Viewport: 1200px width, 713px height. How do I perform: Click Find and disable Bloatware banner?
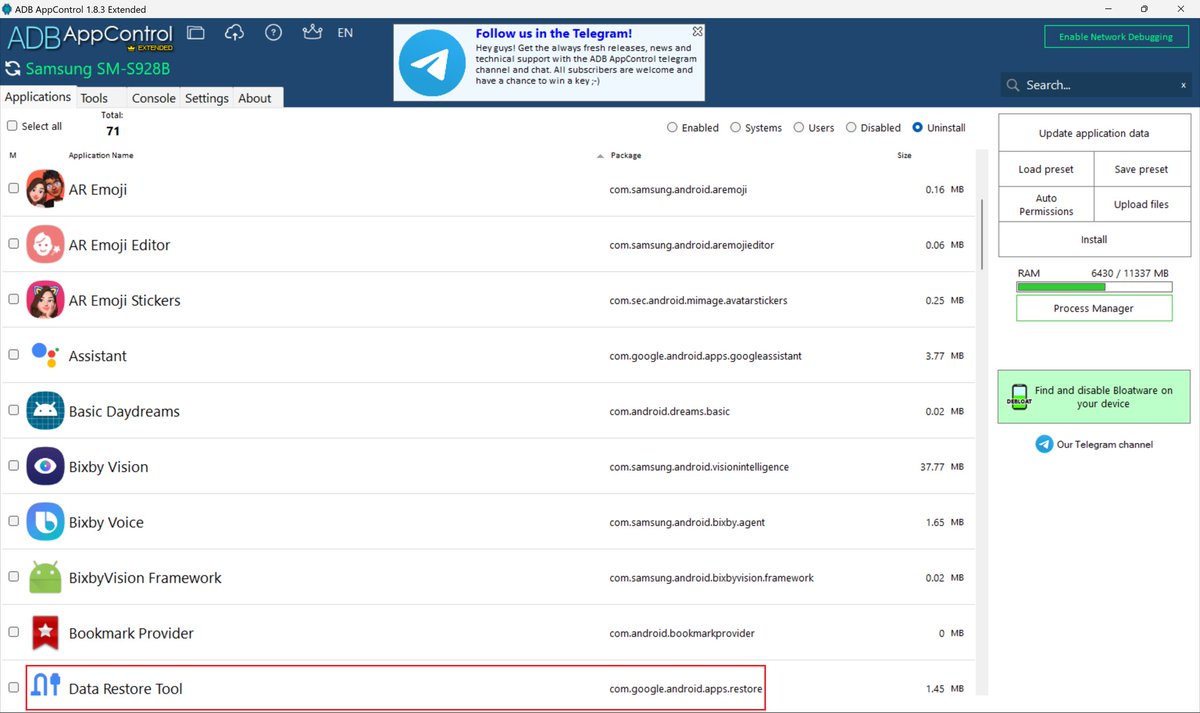coord(1094,397)
